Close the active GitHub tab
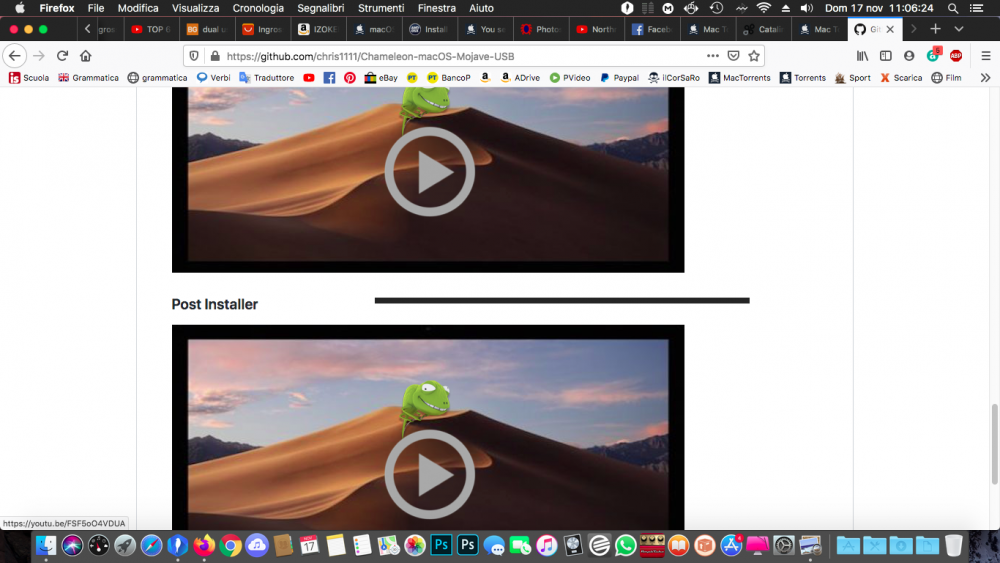 click(890, 29)
